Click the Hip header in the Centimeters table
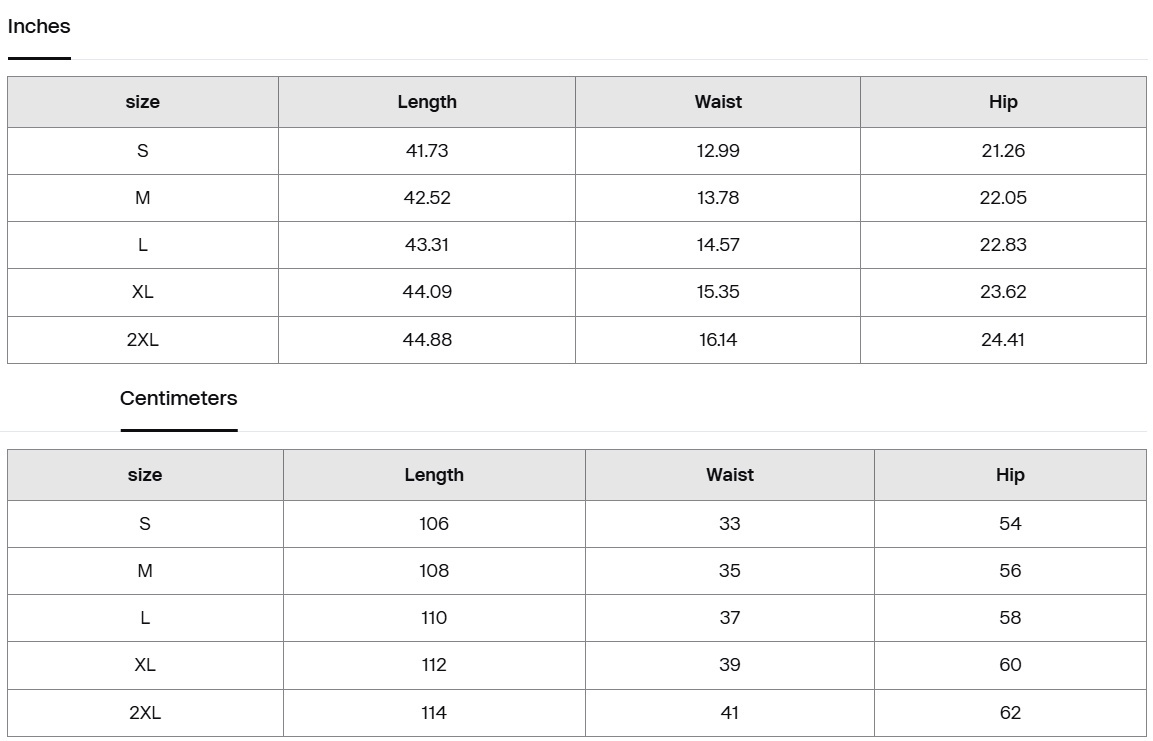This screenshot has width=1153, height=741. click(x=1010, y=475)
